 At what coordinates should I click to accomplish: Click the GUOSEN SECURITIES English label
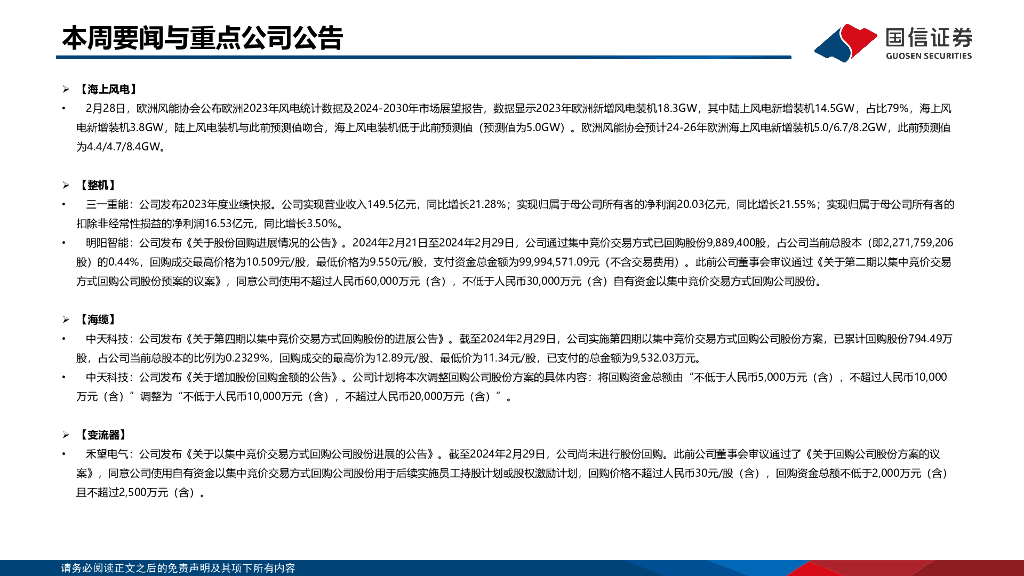[929, 56]
